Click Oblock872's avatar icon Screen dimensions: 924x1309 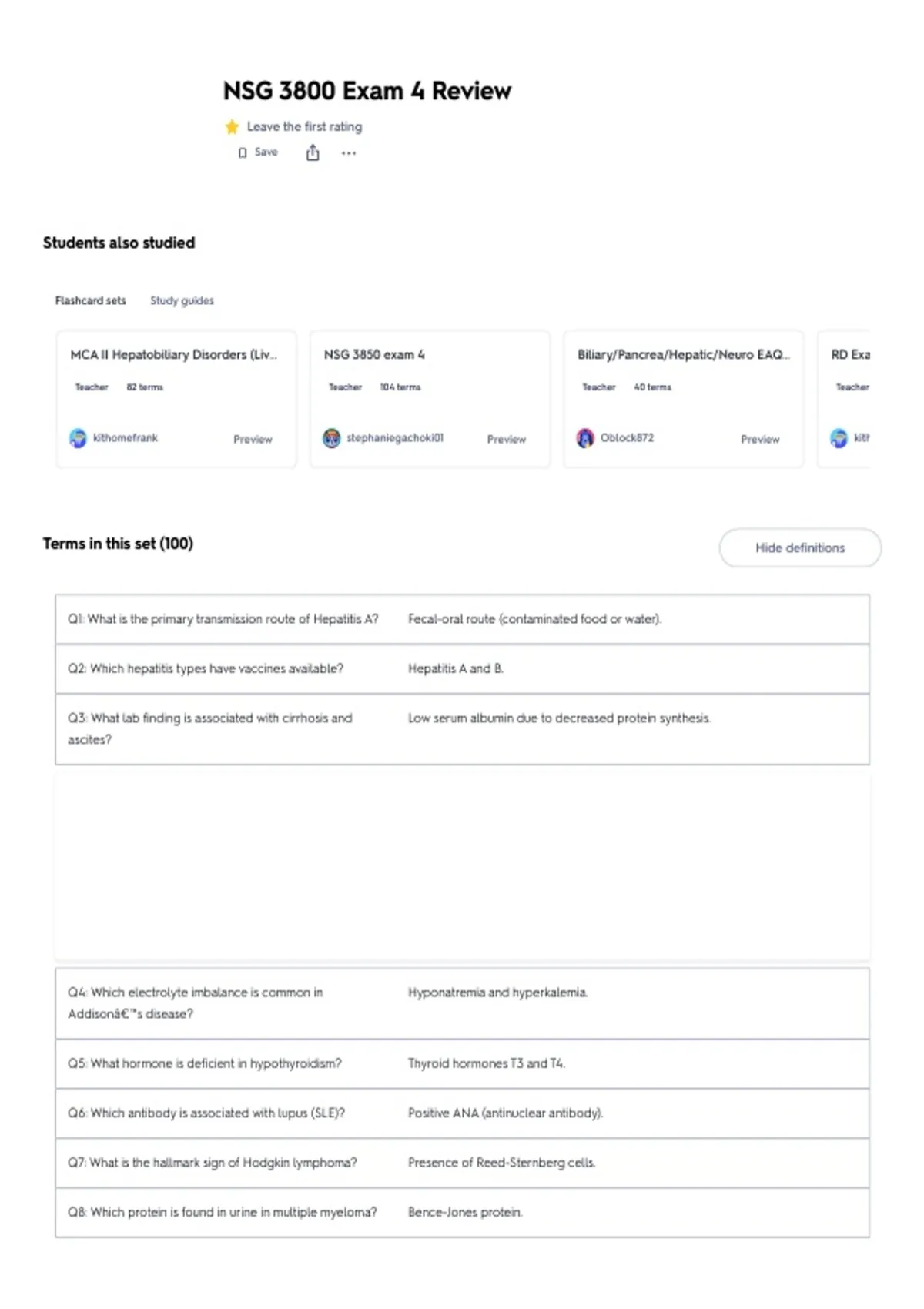click(585, 438)
